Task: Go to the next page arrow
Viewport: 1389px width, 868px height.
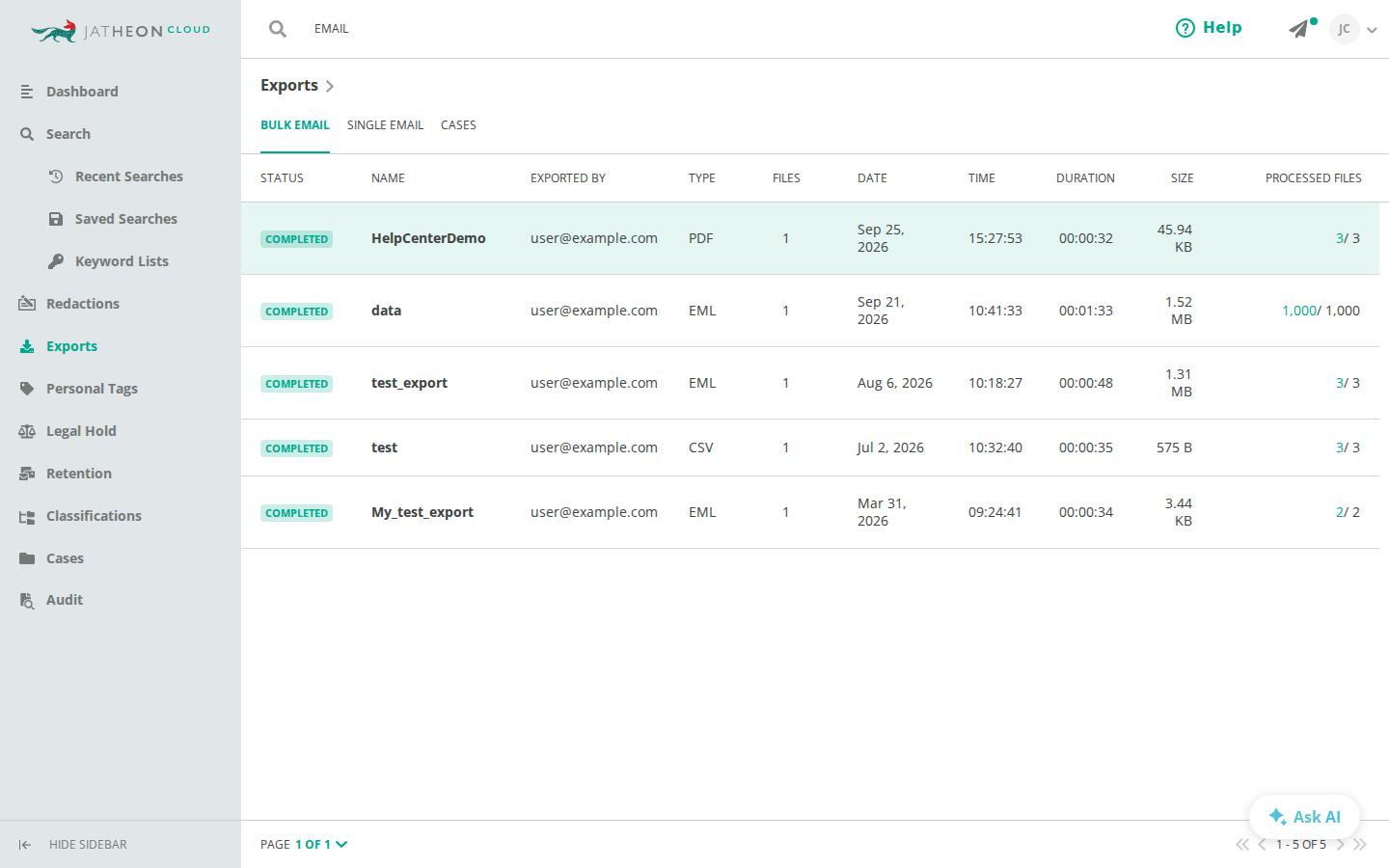Action: point(1341,844)
